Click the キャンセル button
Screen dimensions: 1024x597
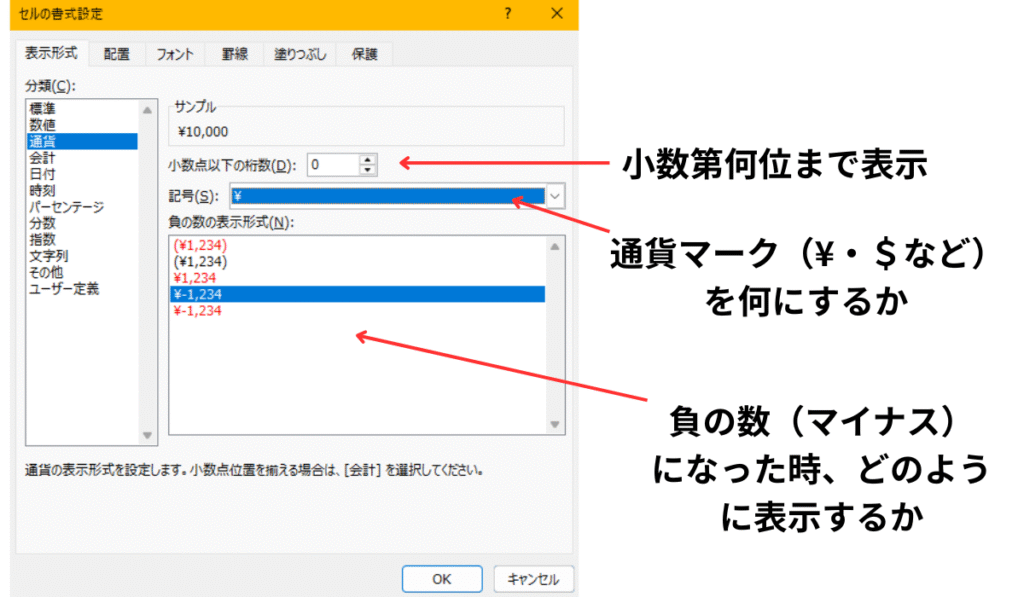tap(534, 579)
